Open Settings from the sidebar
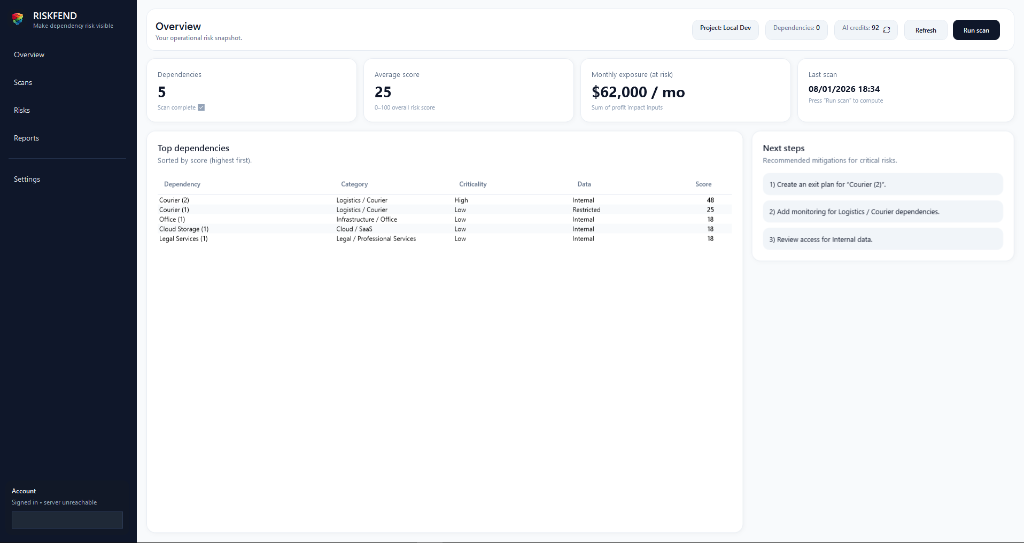 27,179
